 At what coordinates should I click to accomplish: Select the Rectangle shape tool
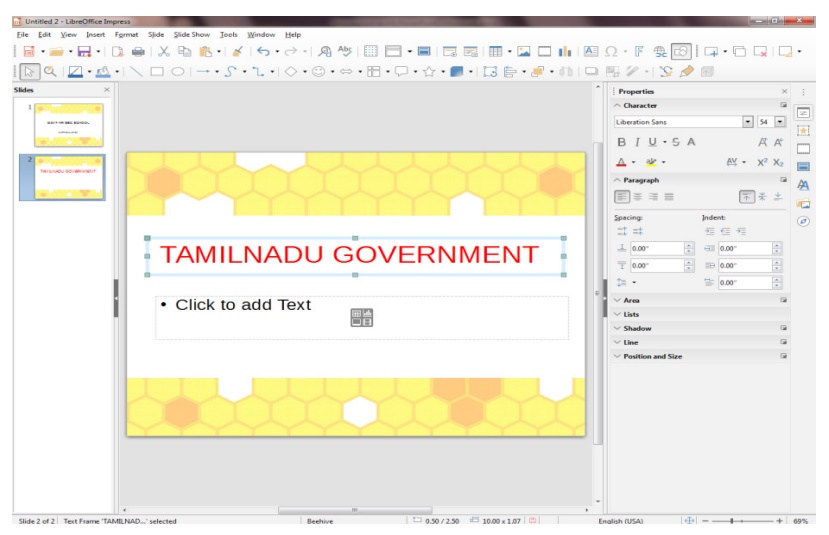point(157,72)
